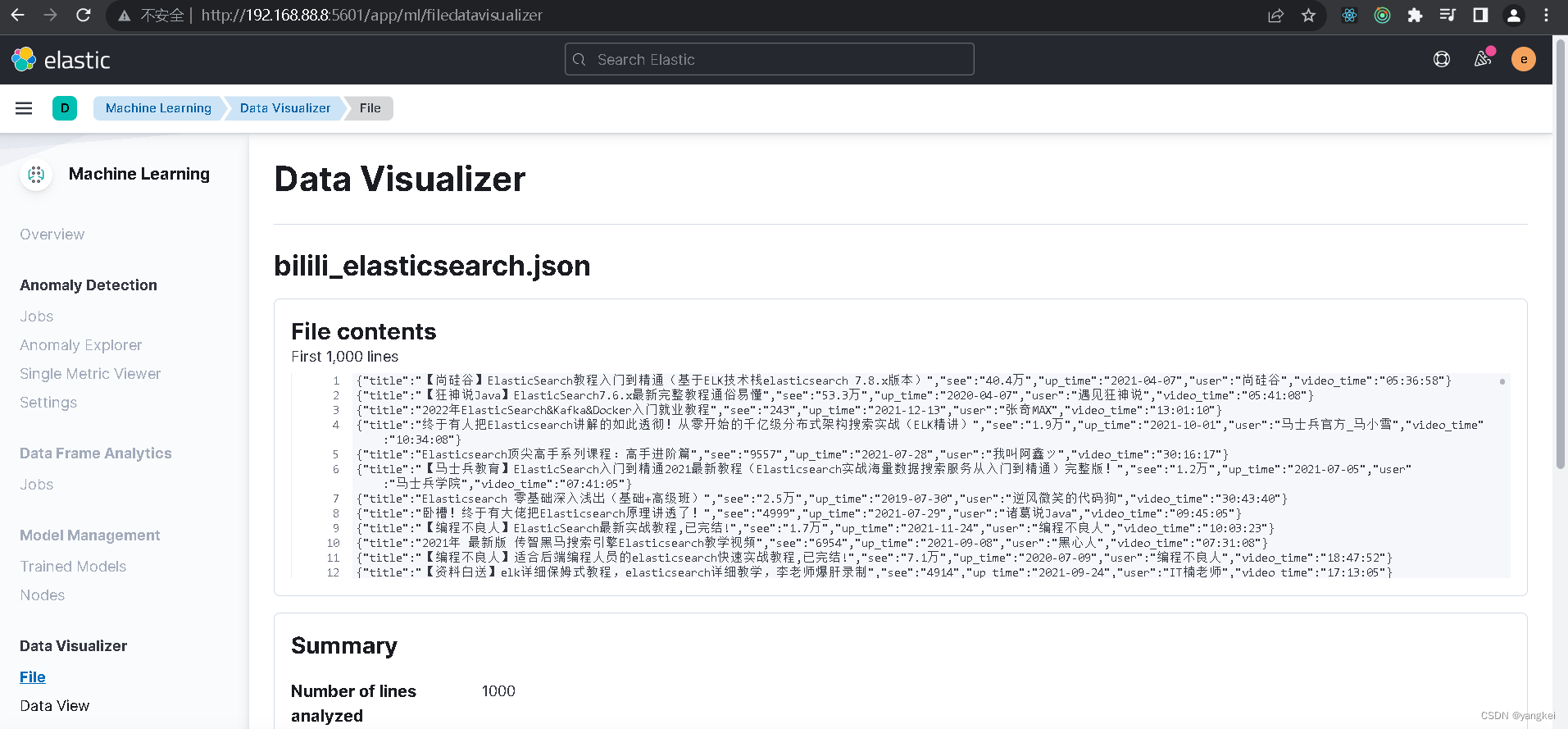
Task: Open the browser three-dot menu
Action: click(1546, 16)
